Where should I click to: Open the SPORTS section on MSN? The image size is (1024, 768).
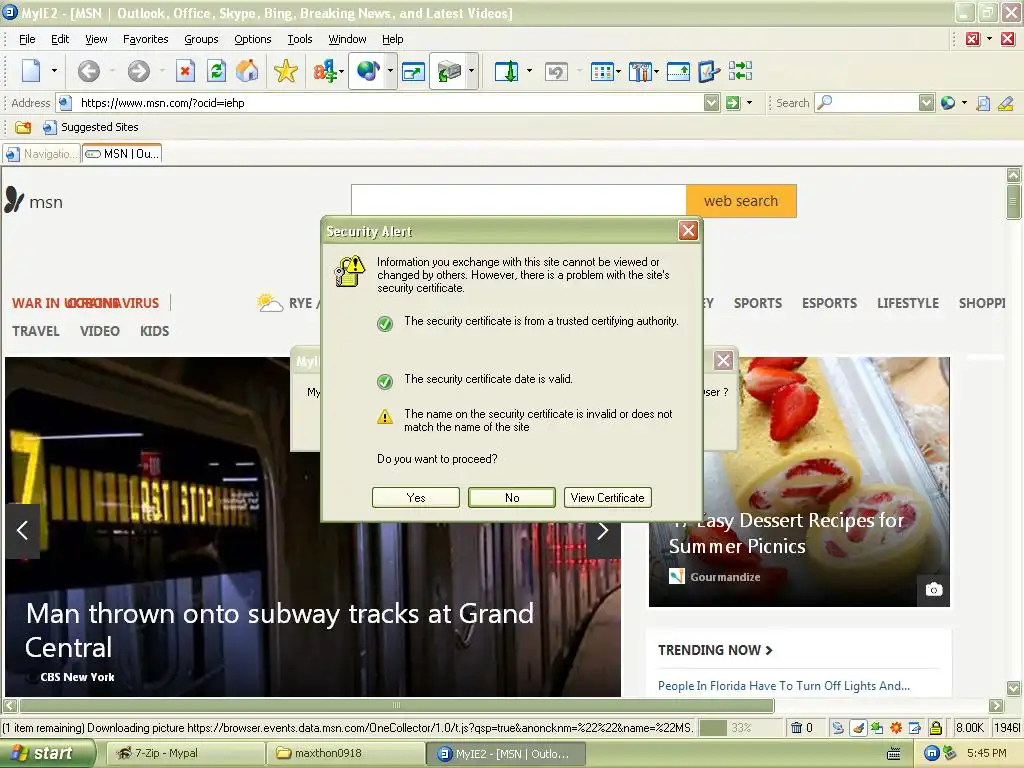758,303
